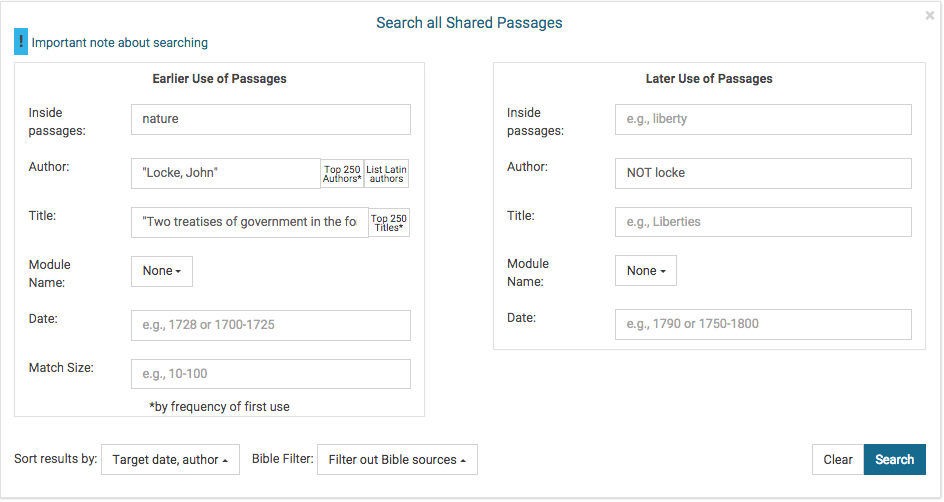Click the blue exclamation info icon

(x=21, y=42)
